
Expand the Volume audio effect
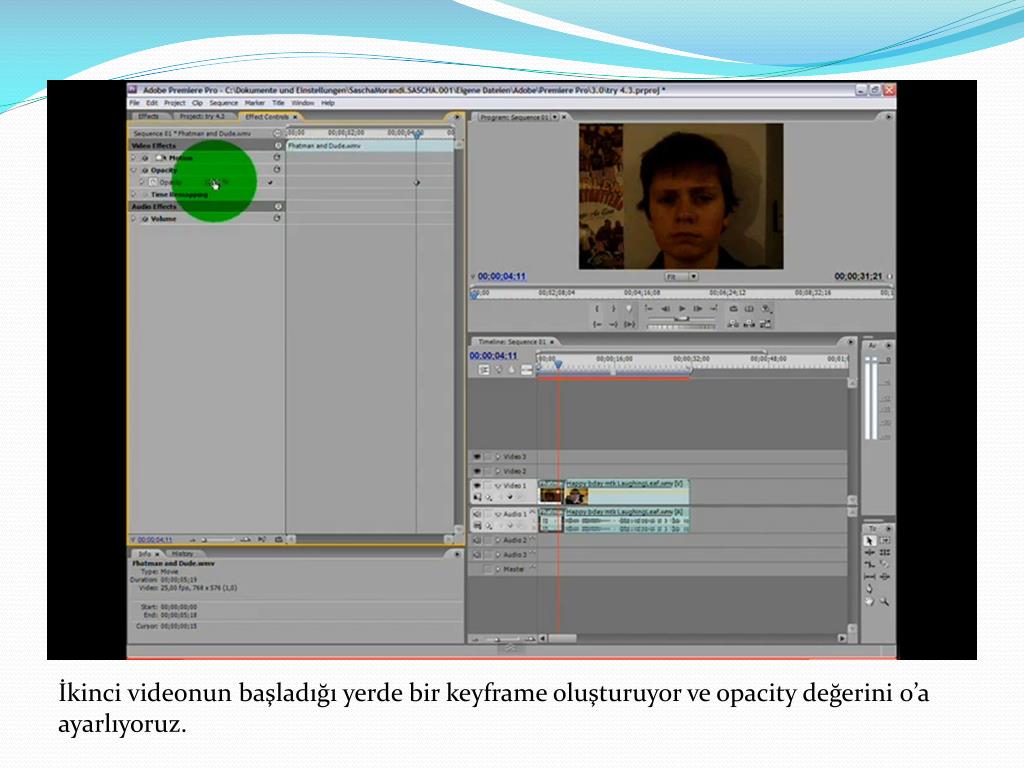(134, 219)
